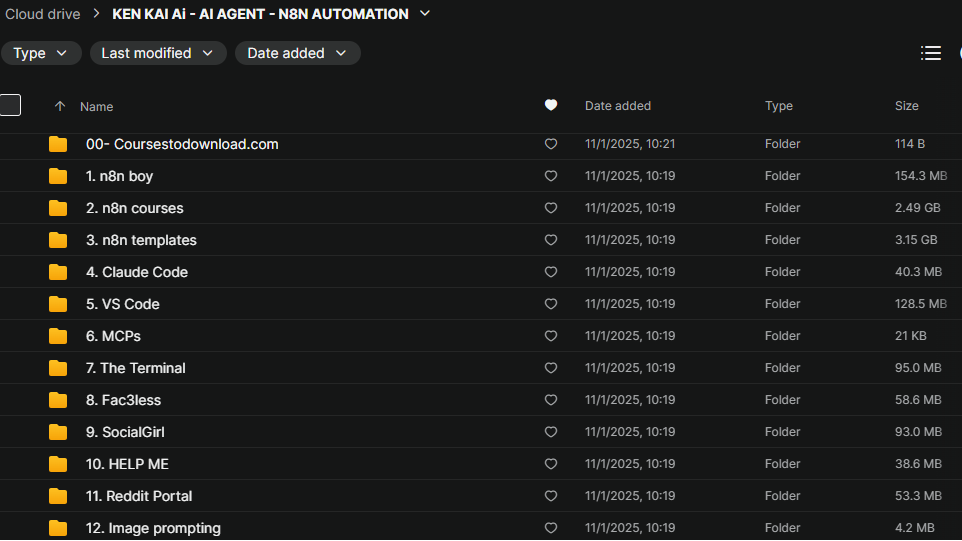Click folder icon for Reddit Portal
This screenshot has width=962, height=541.
[58, 496]
